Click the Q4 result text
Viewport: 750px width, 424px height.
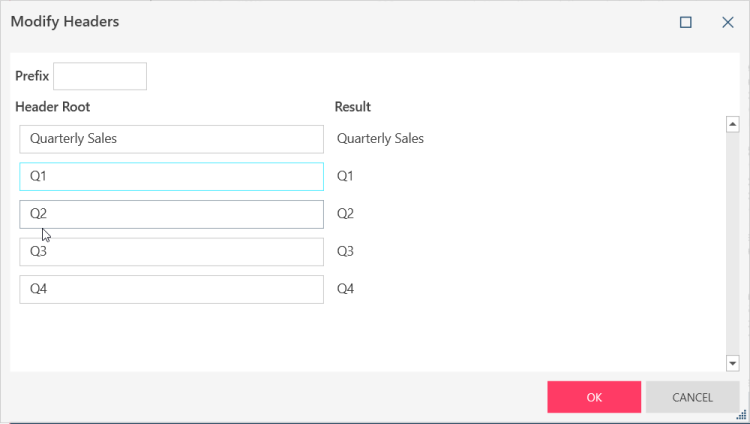[x=345, y=289]
